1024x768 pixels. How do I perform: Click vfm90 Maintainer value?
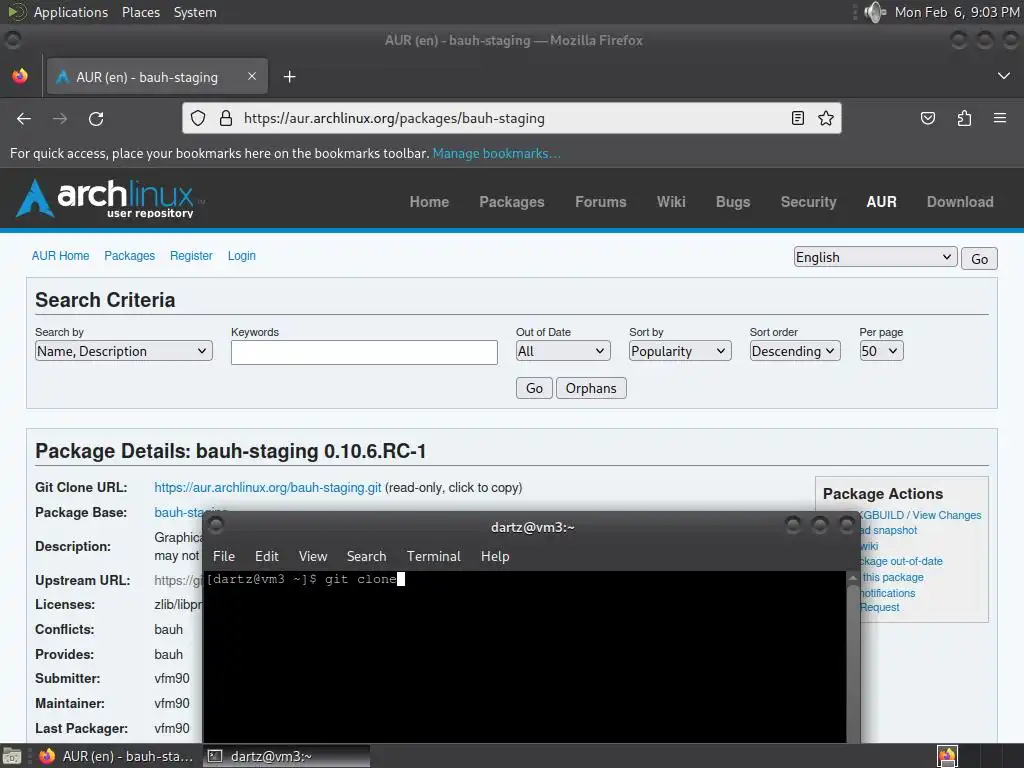click(172, 703)
